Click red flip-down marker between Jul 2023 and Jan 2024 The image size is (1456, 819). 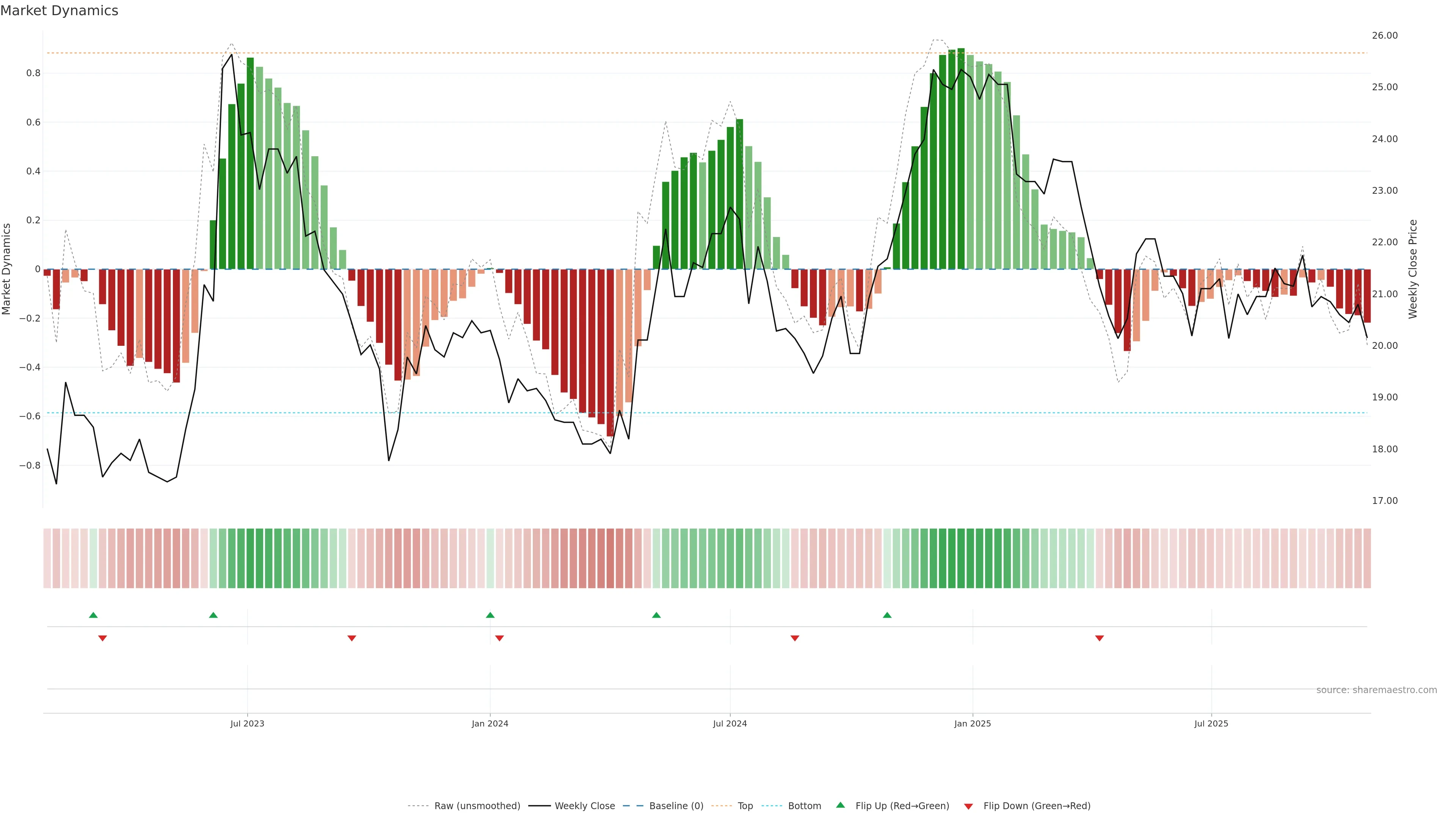351,638
